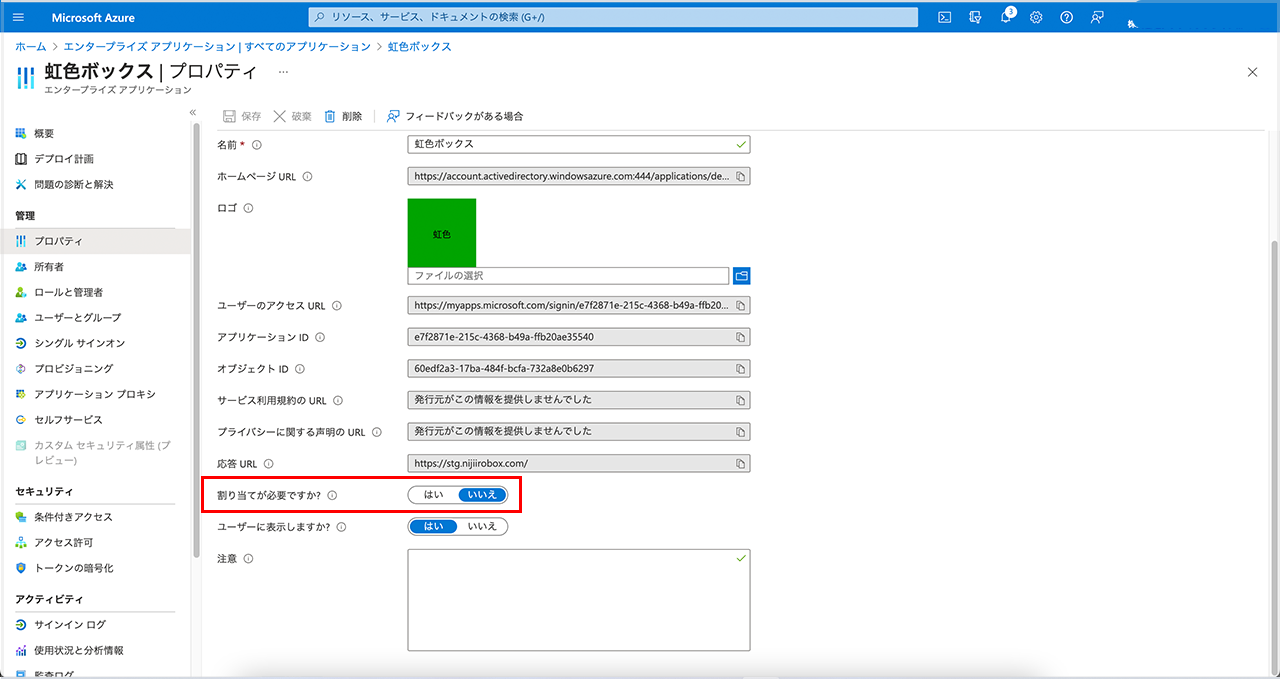1280x679 pixels.
Task: Click the logo file browse folder icon
Action: coord(741,275)
